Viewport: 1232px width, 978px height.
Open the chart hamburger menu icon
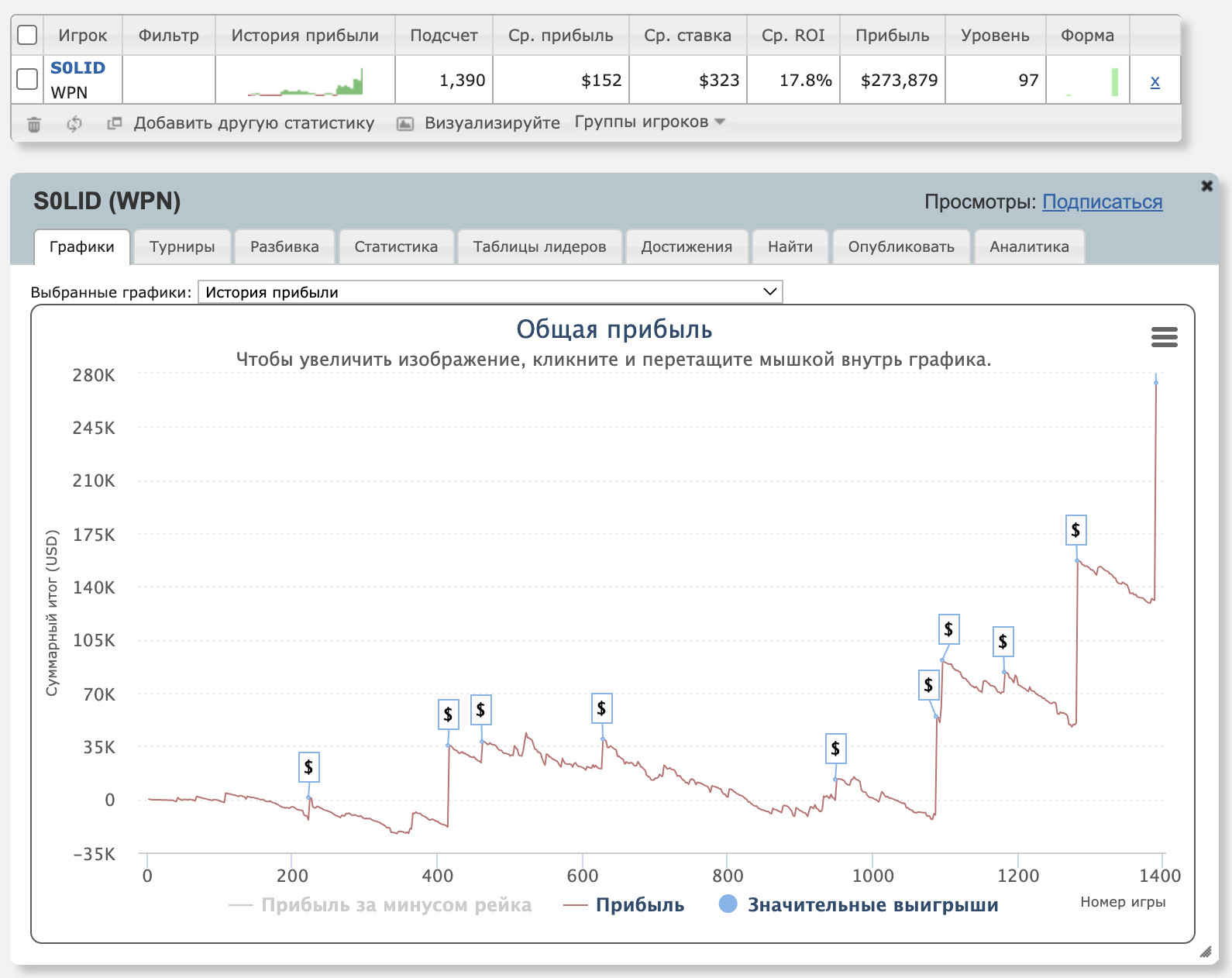coord(1164,337)
